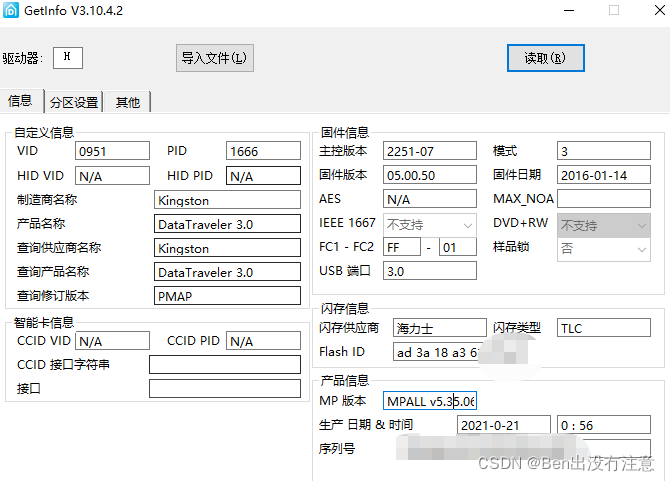
Task: Click the HID VID field
Action: [112, 176]
